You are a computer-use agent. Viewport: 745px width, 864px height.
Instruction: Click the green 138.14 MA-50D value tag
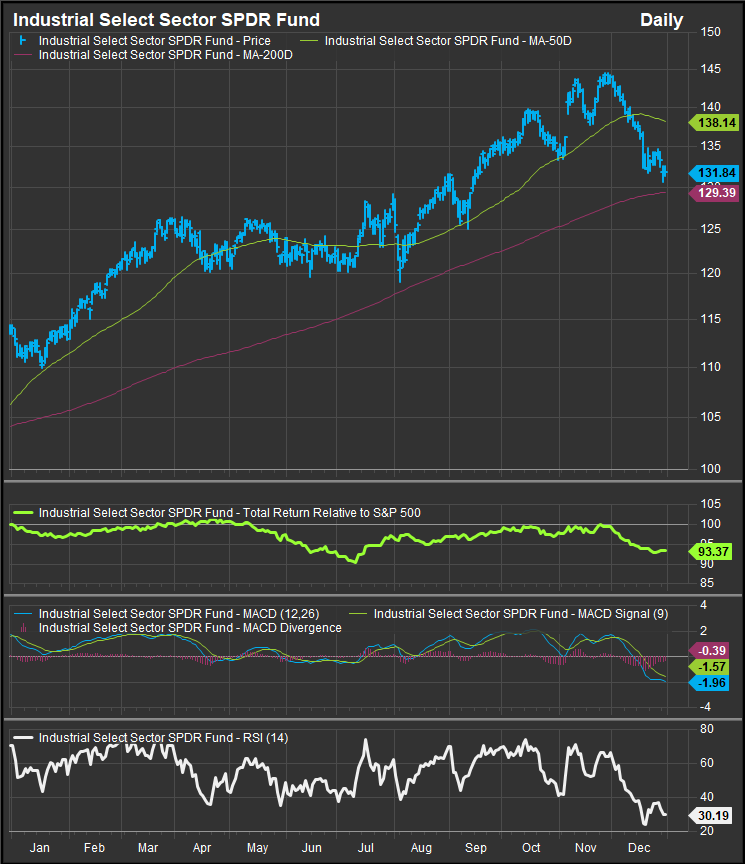tap(714, 123)
